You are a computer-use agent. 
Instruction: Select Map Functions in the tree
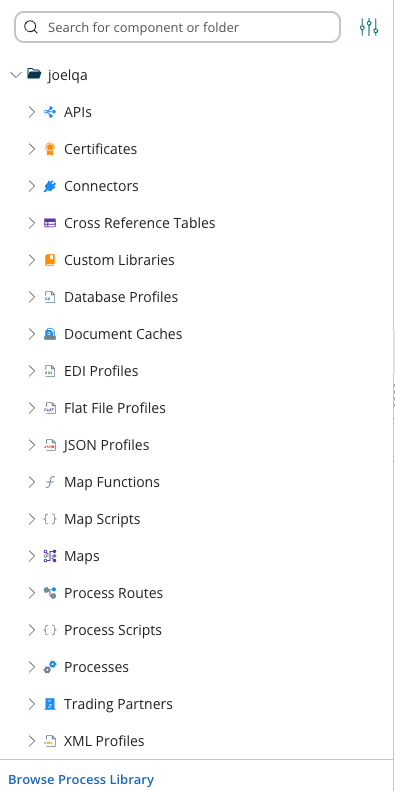coord(111,482)
